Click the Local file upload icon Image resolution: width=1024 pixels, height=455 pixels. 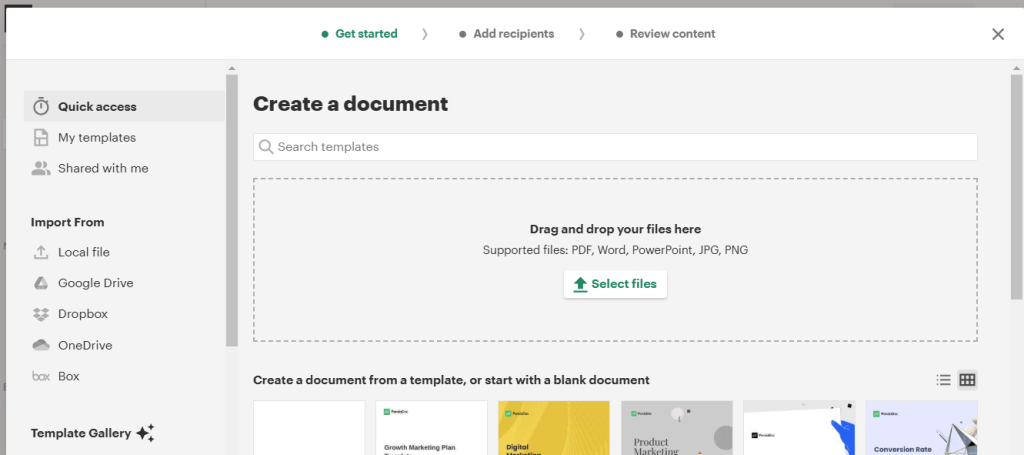point(41,252)
